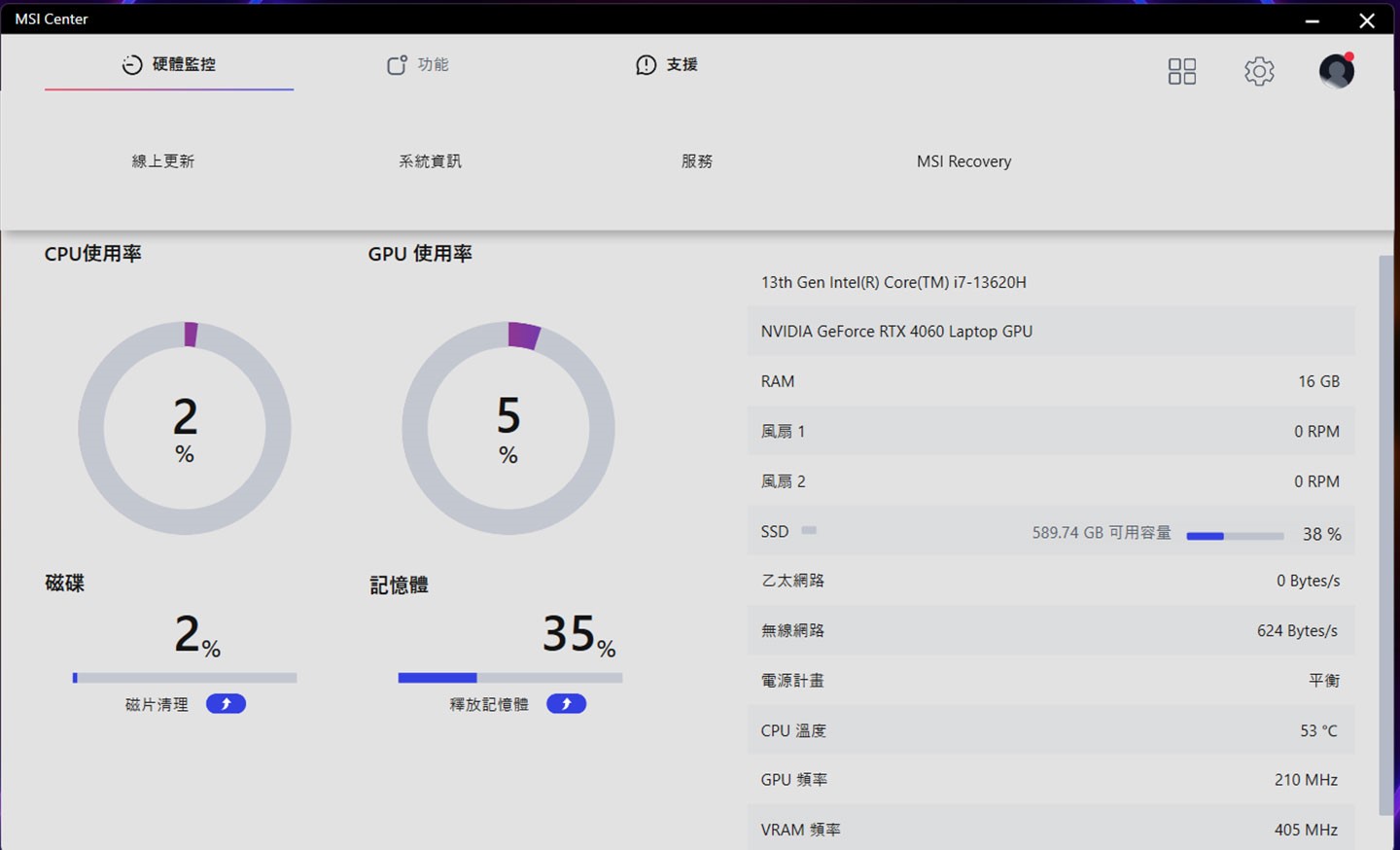Click the hardware monitoring clock icon
Viewport: 1400px width, 850px height.
point(132,65)
